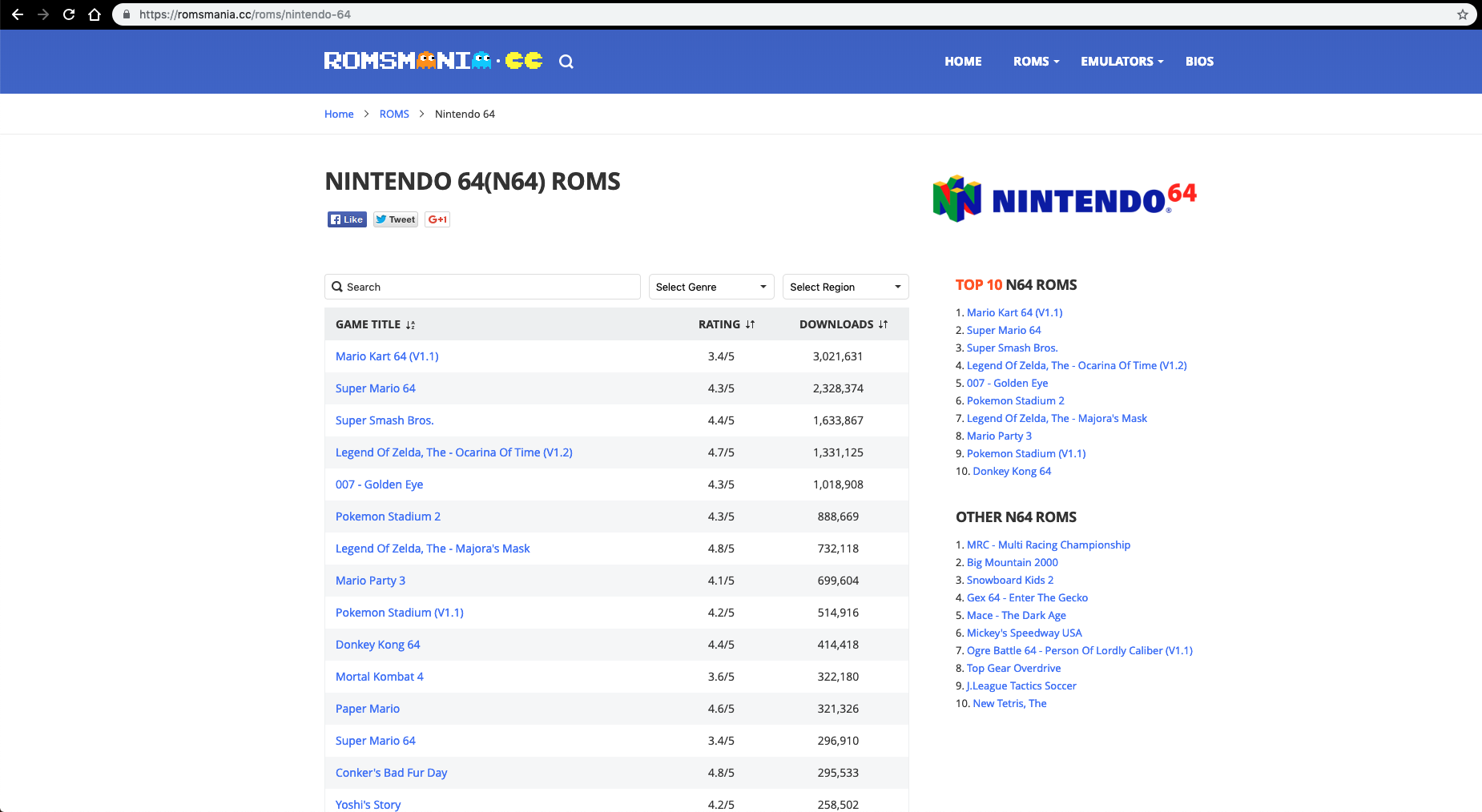Open 007 - Golden Eye in Top 10 list

[1007, 383]
